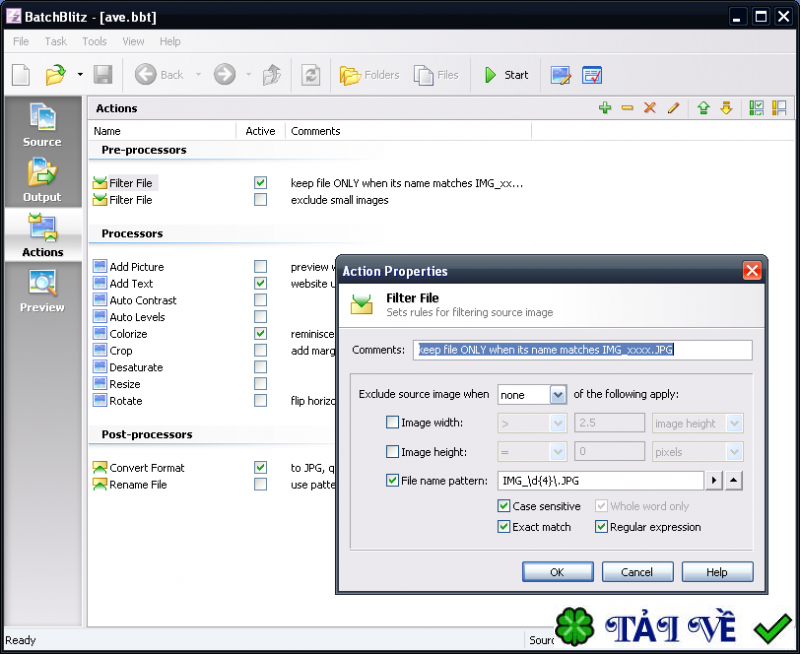
Task: Uncheck the Regular expression option
Action: (x=602, y=526)
